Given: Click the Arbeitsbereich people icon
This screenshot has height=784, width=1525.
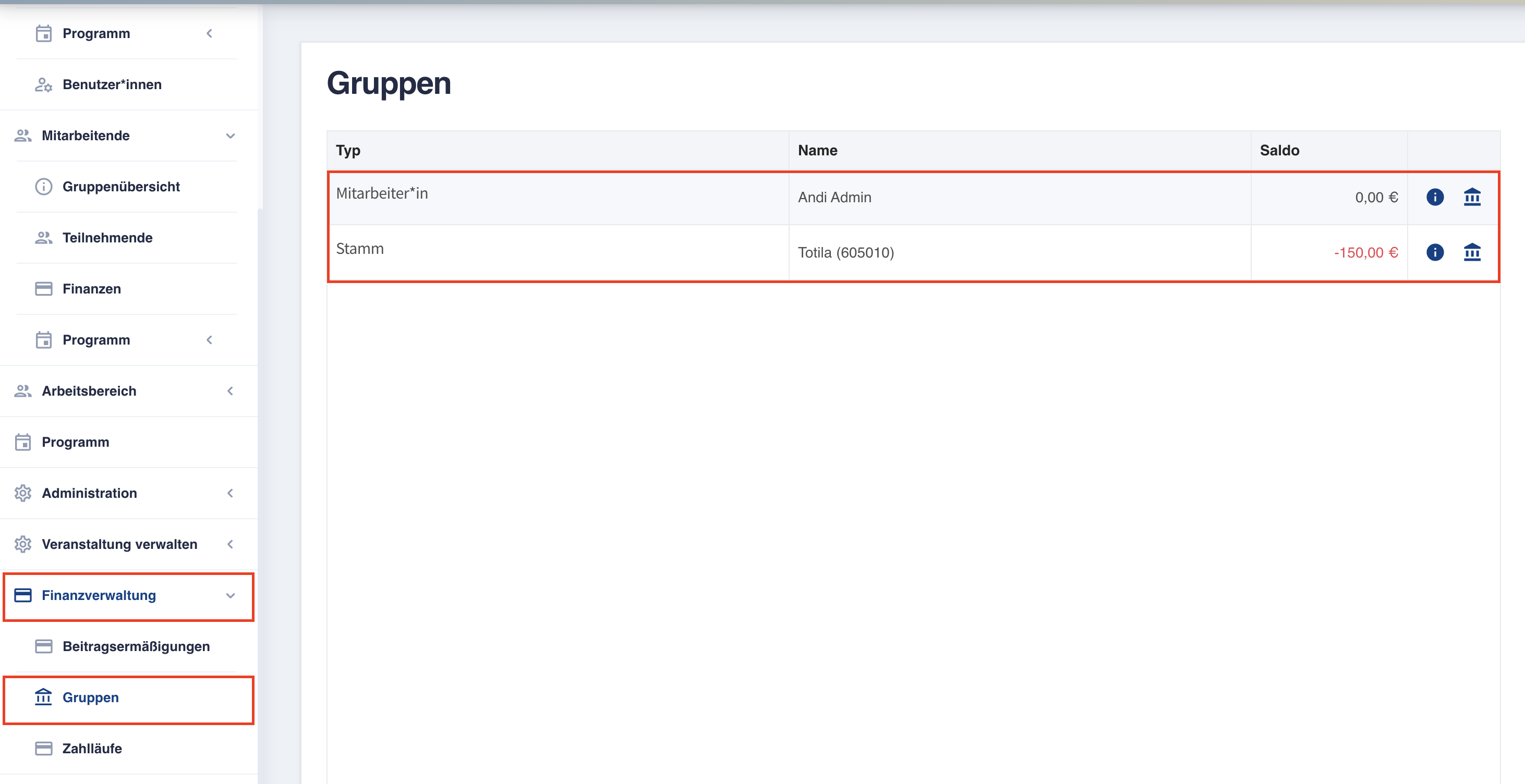Looking at the screenshot, I should [22, 391].
